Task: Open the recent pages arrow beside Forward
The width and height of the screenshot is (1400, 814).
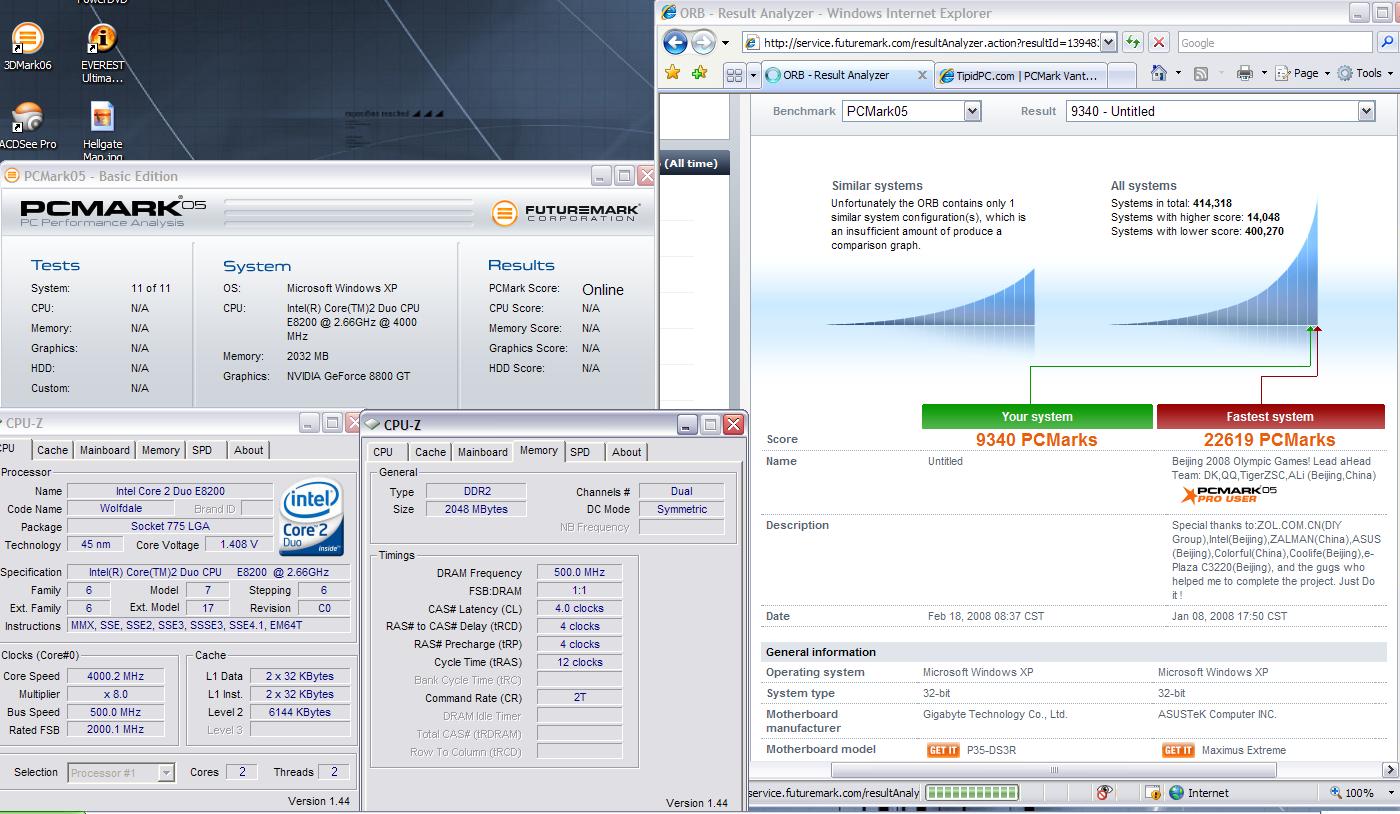Action: pyautogui.click(x=725, y=43)
